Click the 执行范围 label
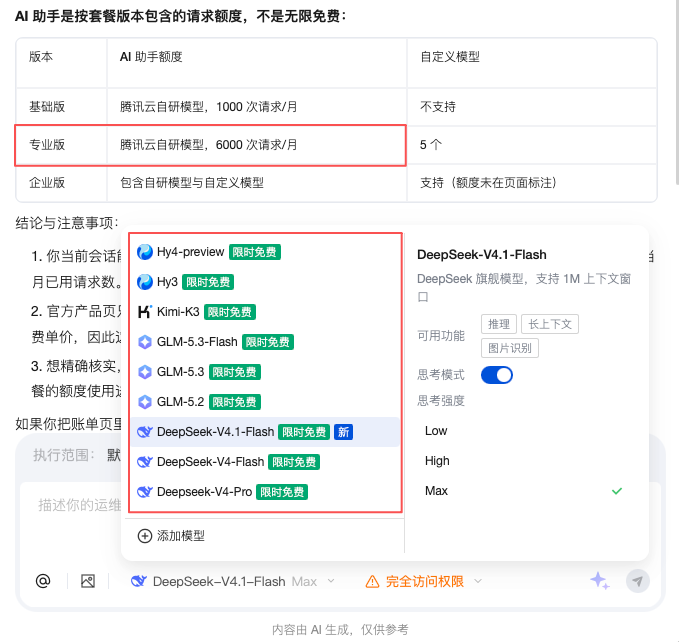Viewport: 679px width, 642px height. click(x=63, y=455)
